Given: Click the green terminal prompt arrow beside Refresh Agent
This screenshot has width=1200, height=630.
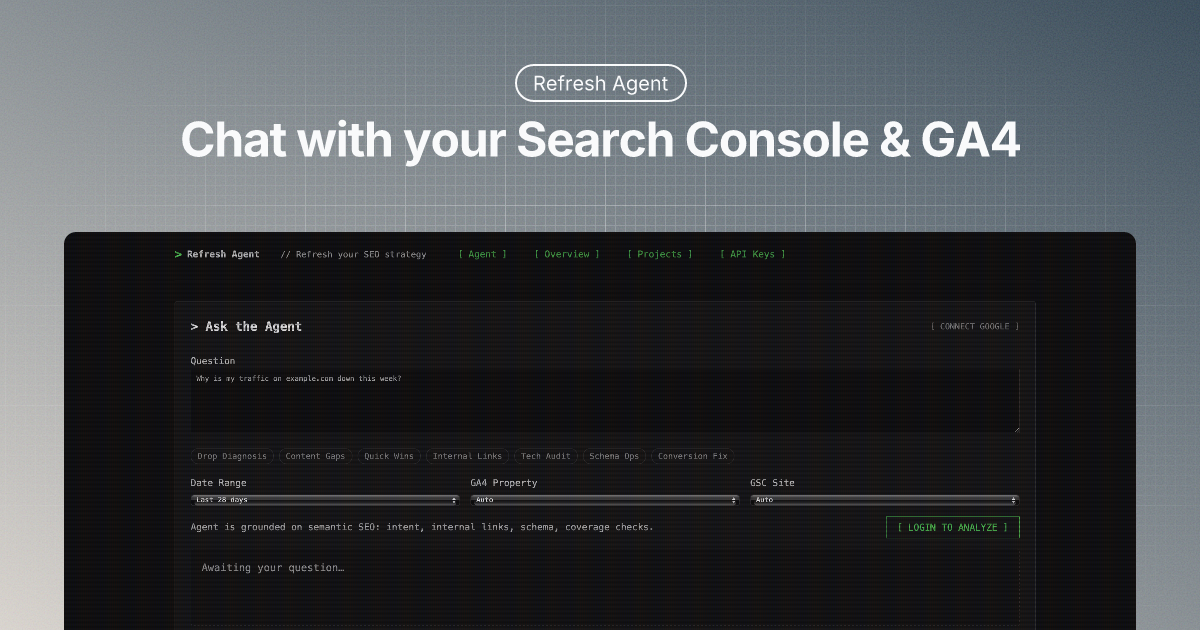Looking at the screenshot, I should [x=177, y=254].
